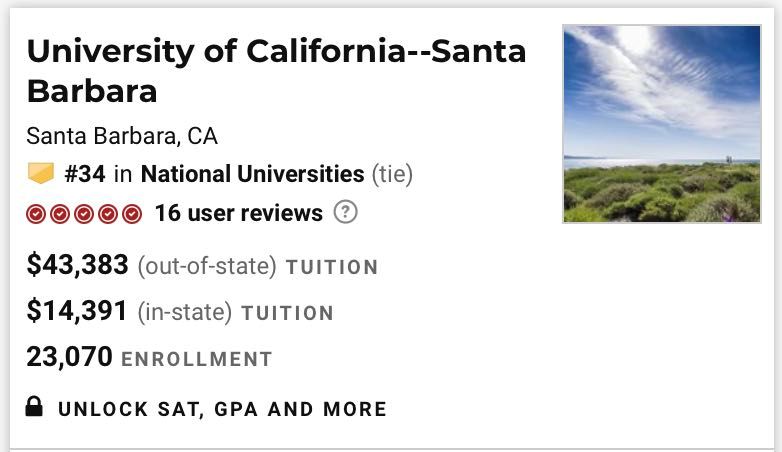Viewport: 782px width, 452px height.
Task: Open the user reviews help question mark
Action: click(346, 212)
